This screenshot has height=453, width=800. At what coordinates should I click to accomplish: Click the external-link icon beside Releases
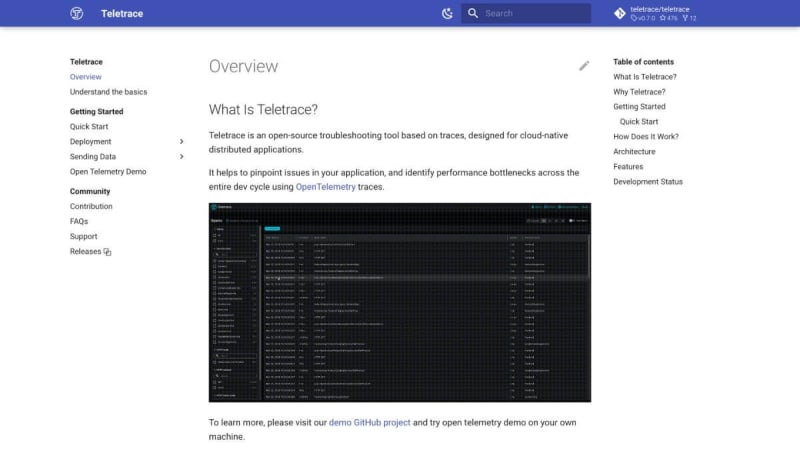(107, 252)
